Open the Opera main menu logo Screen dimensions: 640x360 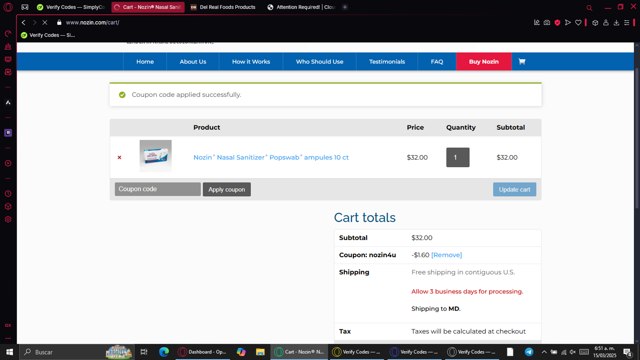point(8,7)
